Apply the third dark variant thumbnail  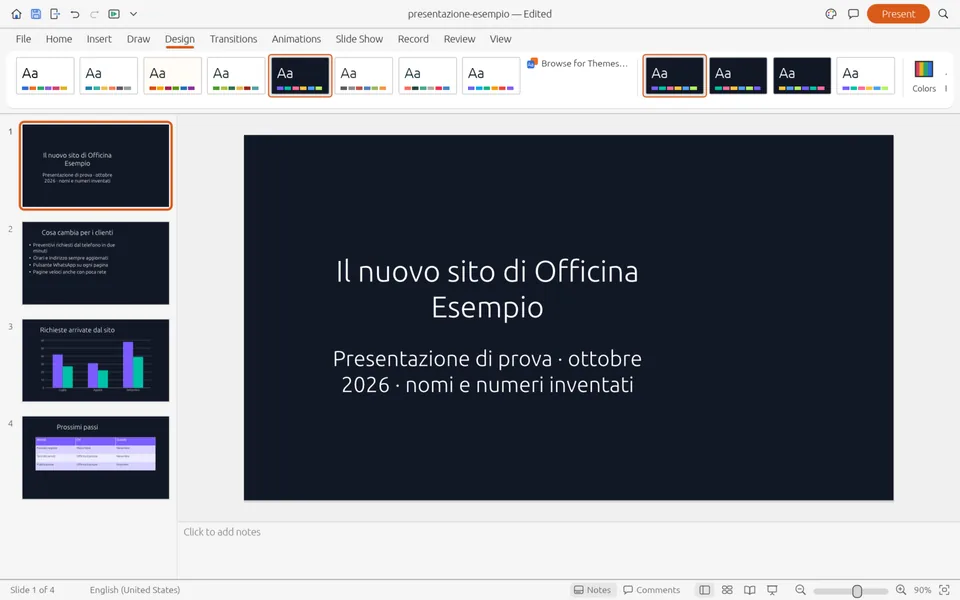click(x=802, y=75)
